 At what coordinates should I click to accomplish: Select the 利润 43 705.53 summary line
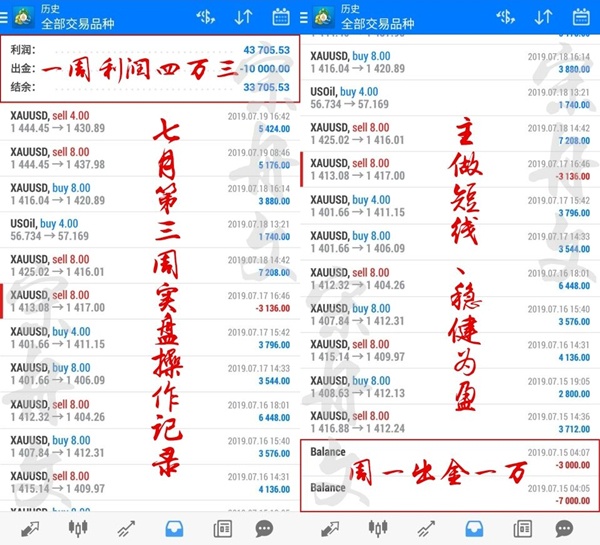click(150, 50)
